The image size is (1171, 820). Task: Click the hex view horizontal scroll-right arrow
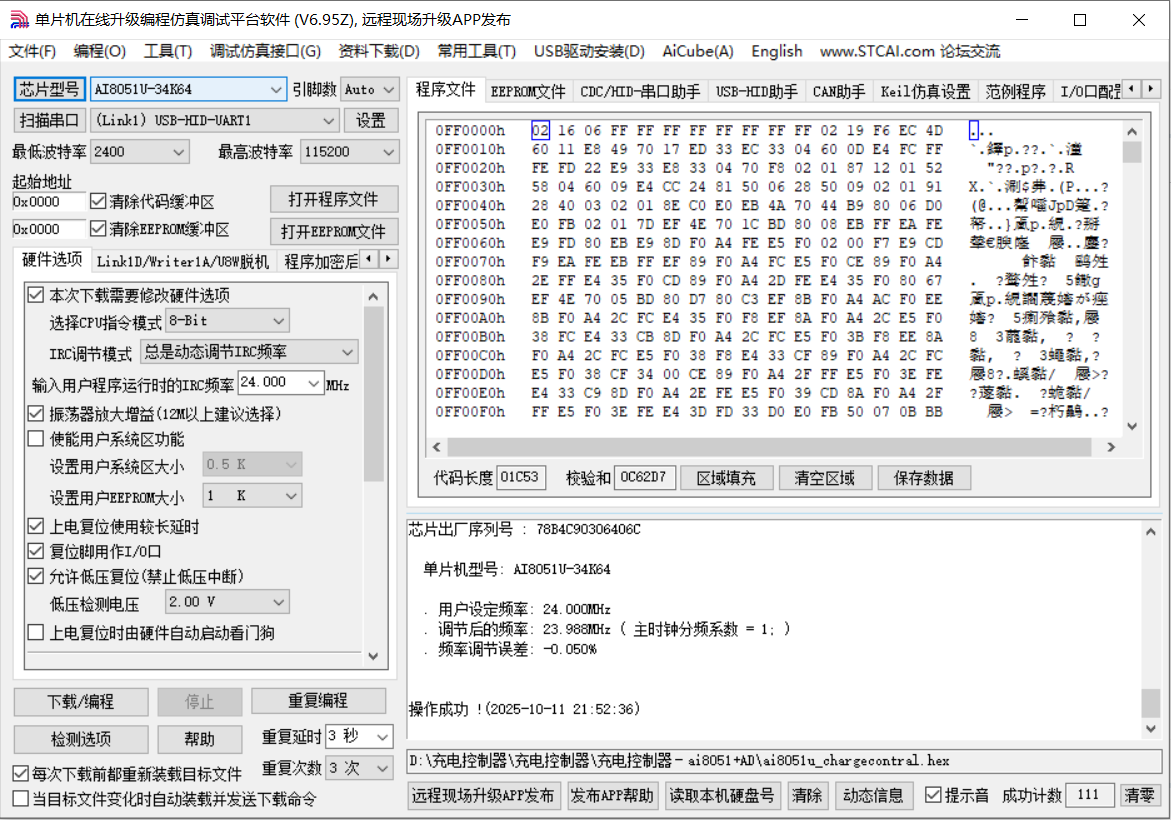tap(1114, 447)
